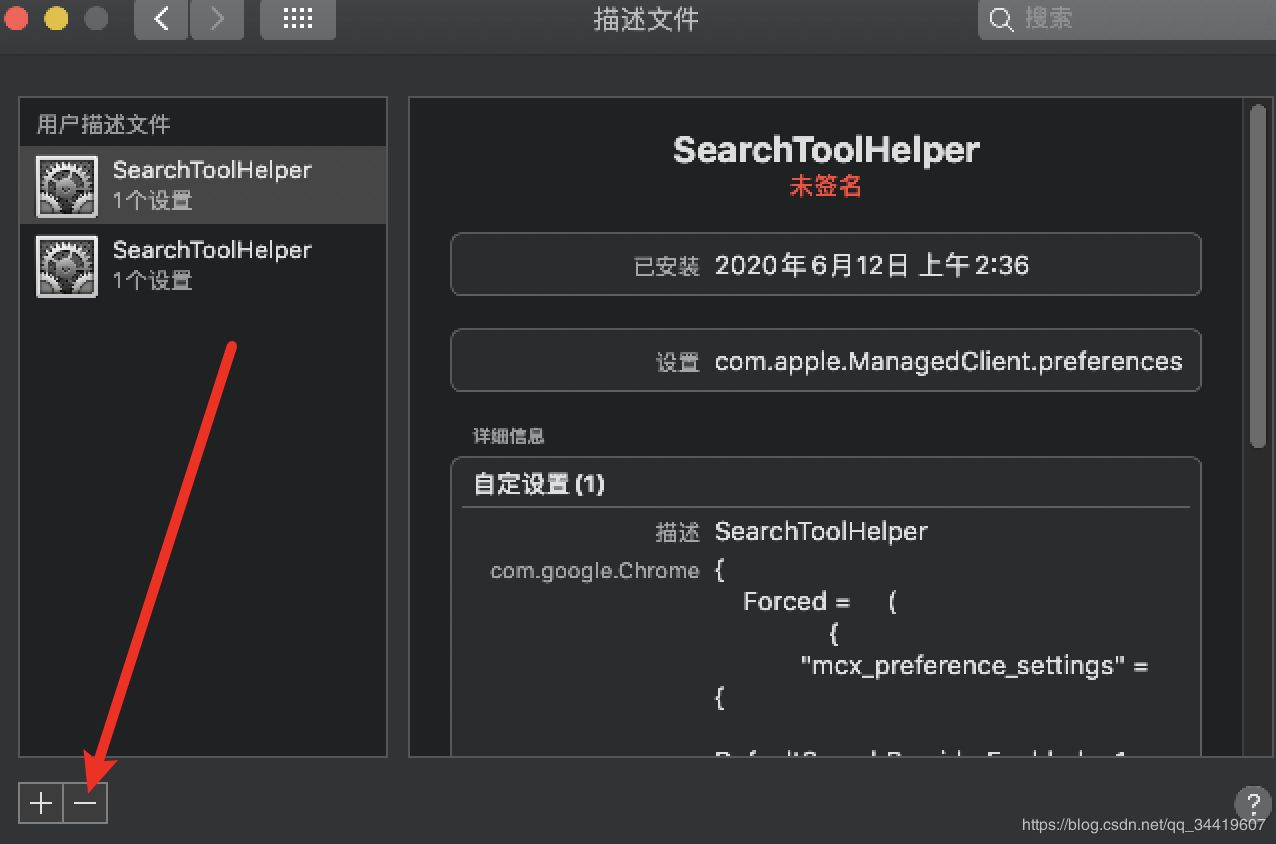Click the search magnifier icon
Screen dimensions: 1276x844
(1000, 19)
